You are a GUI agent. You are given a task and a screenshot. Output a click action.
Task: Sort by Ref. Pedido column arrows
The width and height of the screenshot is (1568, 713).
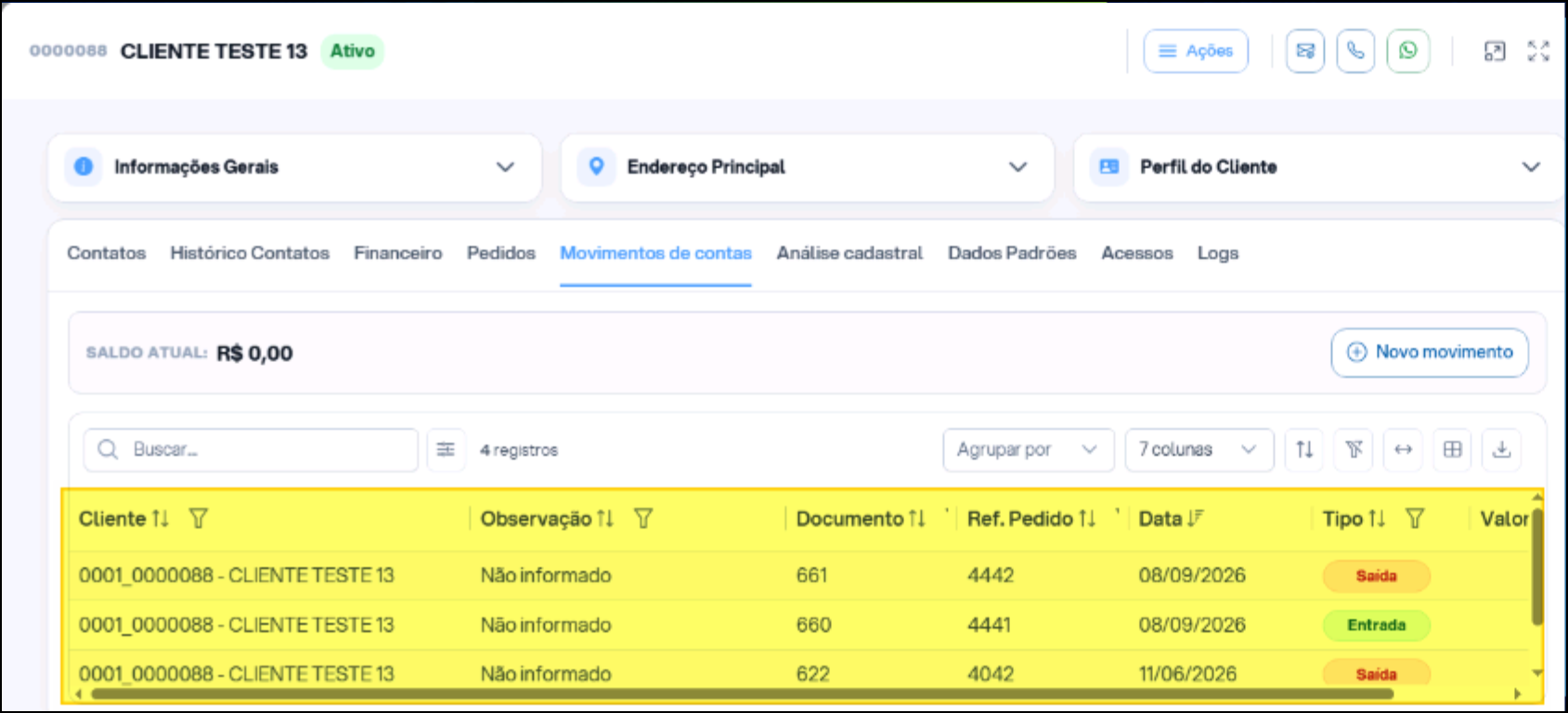pos(1087,518)
